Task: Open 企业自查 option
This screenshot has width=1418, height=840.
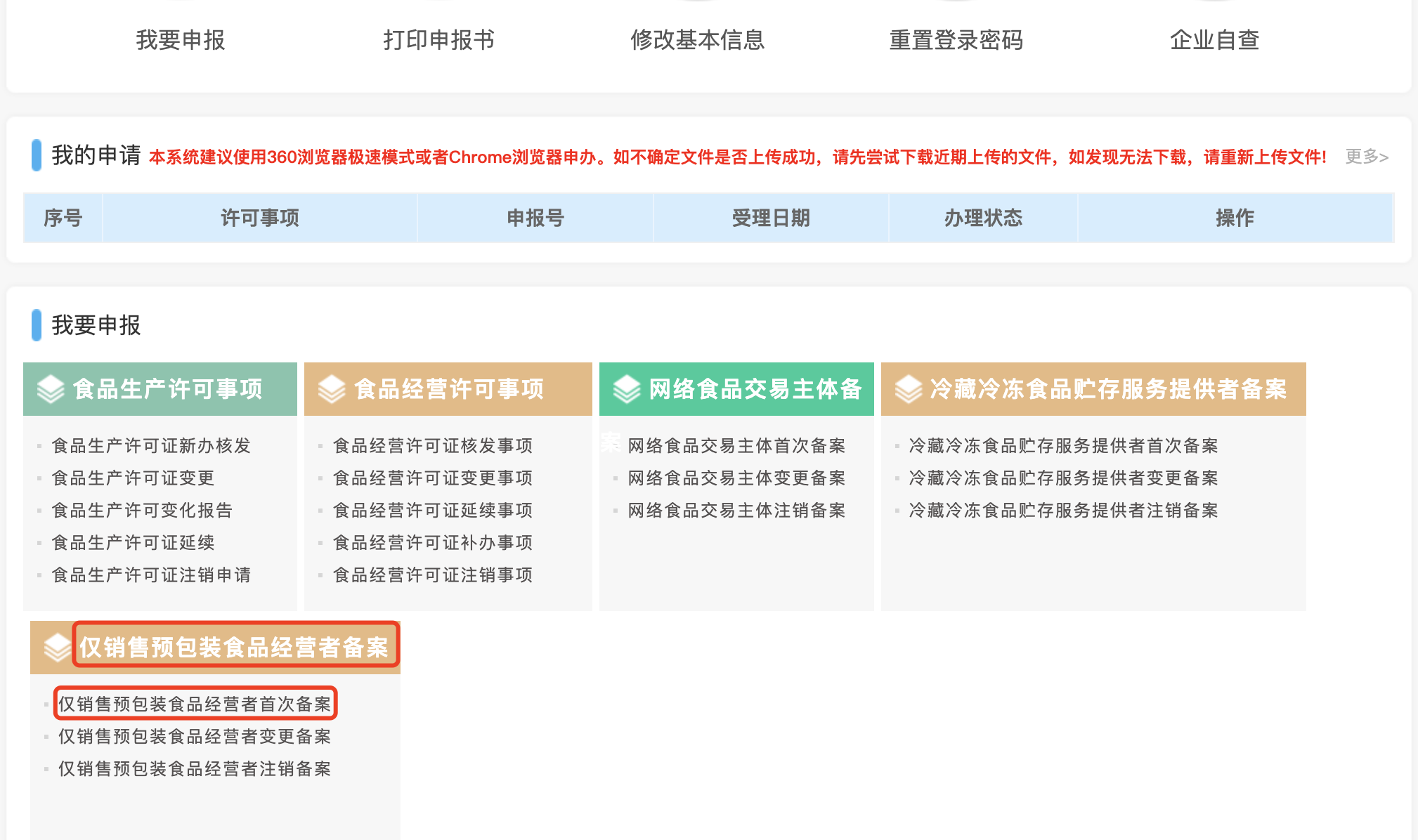Action: [1214, 40]
